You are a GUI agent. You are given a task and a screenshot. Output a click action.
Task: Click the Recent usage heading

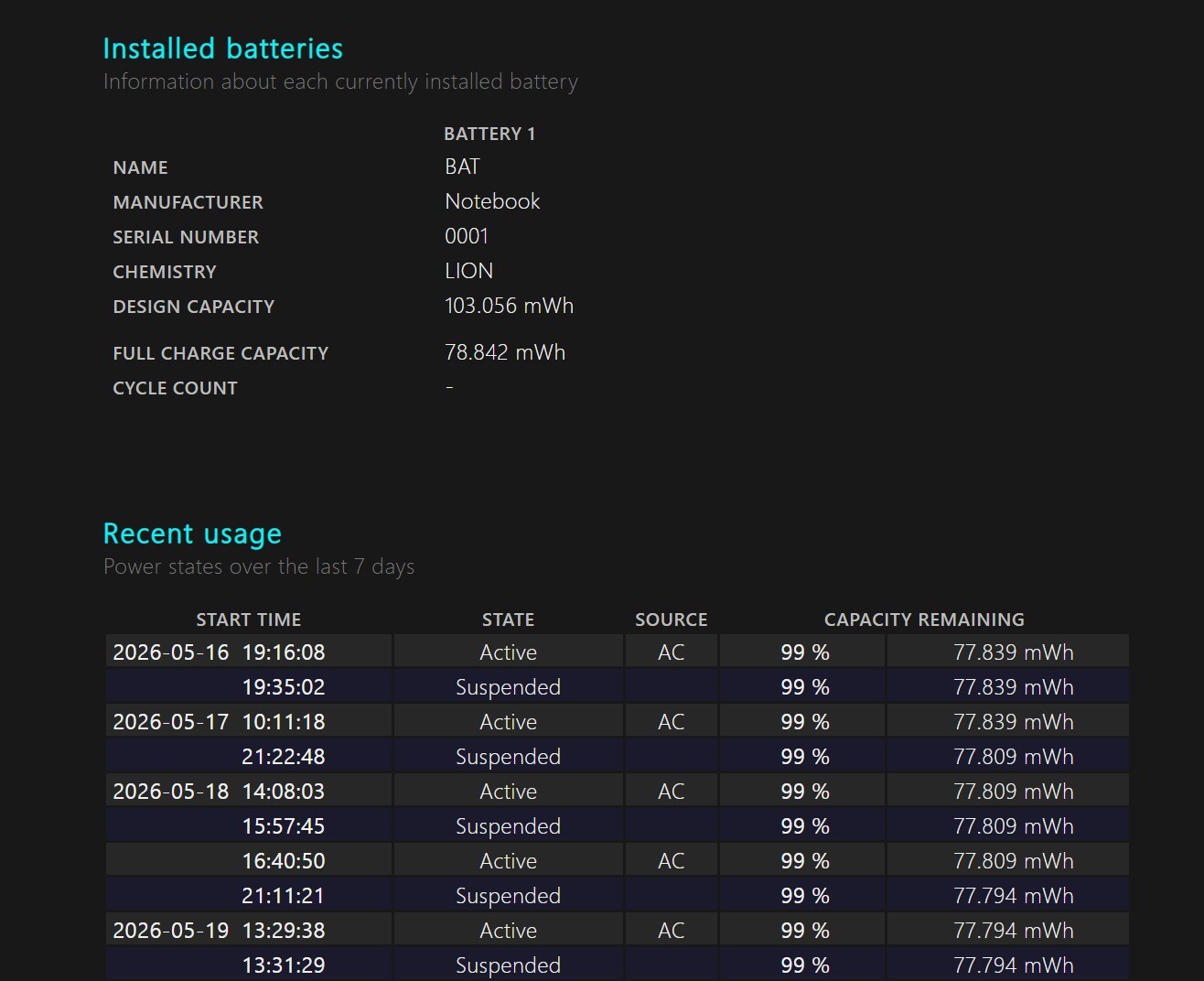[x=192, y=534]
